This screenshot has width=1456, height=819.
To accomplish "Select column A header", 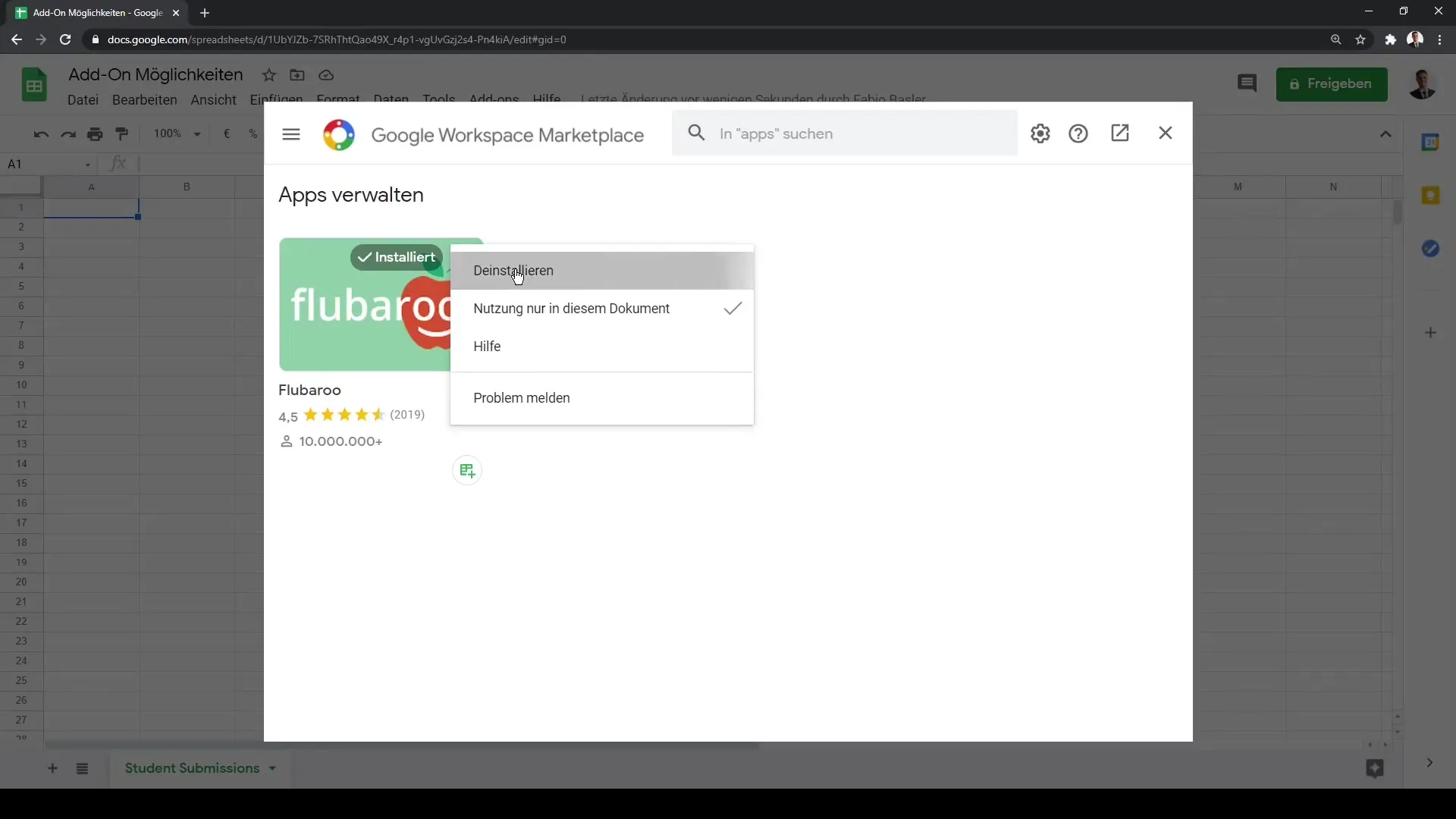I will point(92,187).
